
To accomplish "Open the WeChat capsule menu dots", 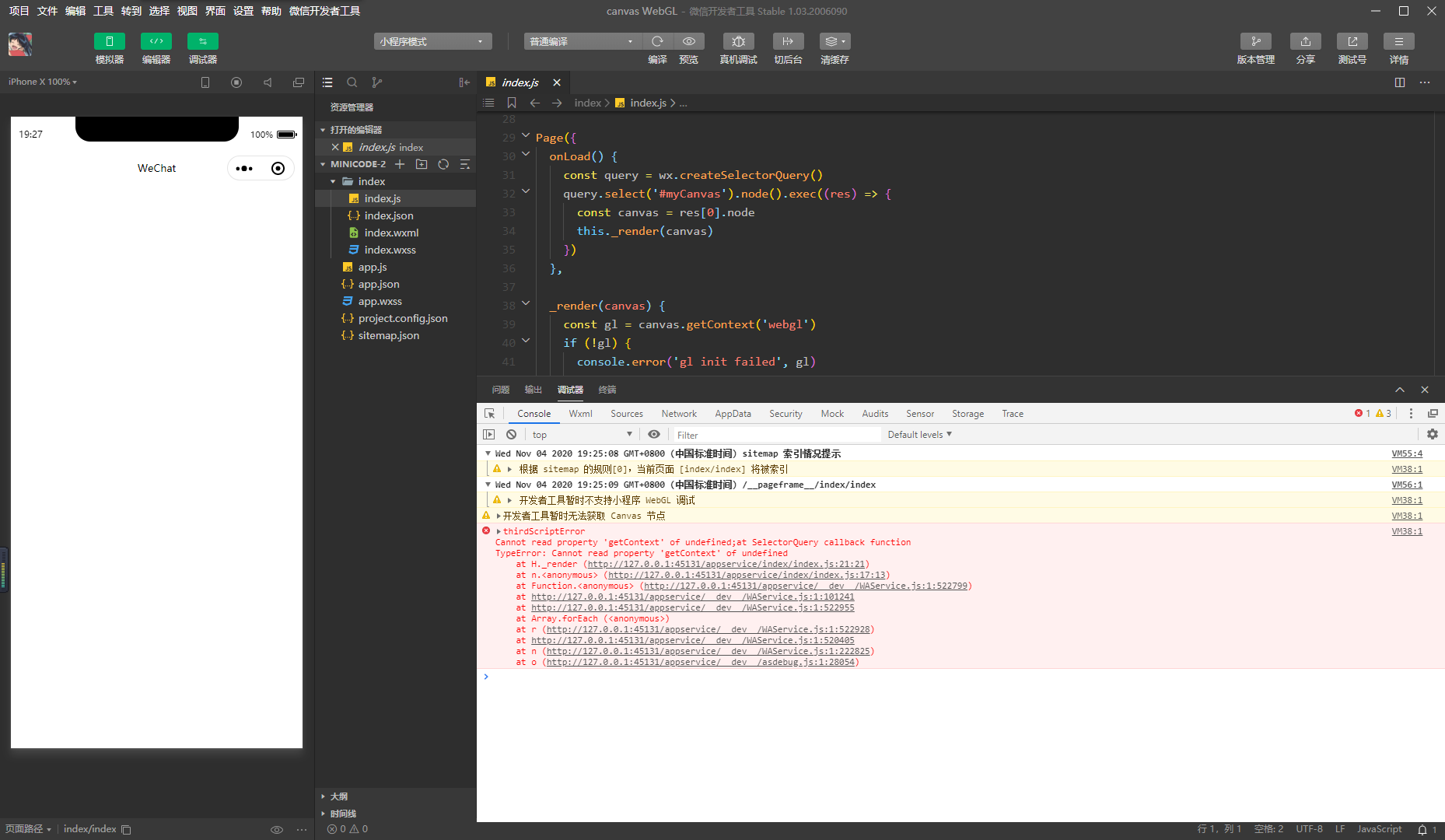I will (244, 169).
